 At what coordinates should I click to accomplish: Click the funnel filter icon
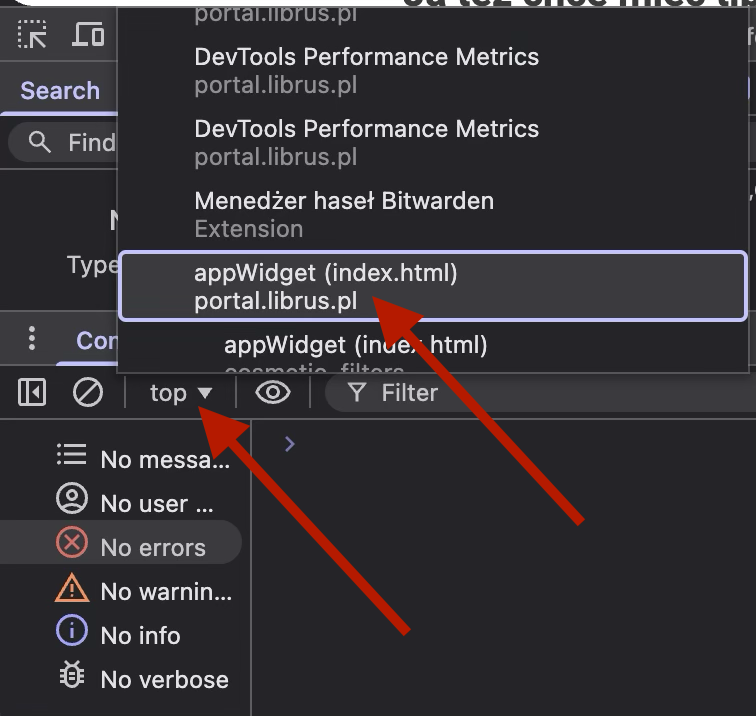coord(356,393)
